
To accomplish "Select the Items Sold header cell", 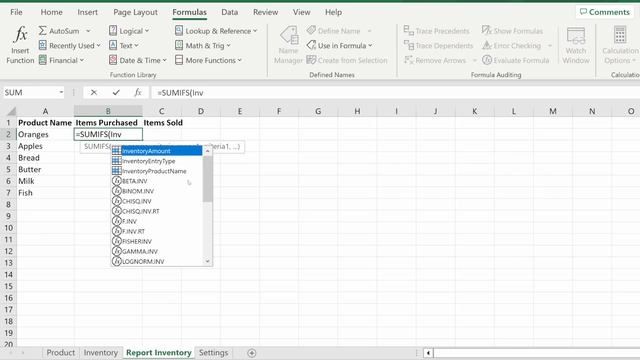I will click(162, 122).
